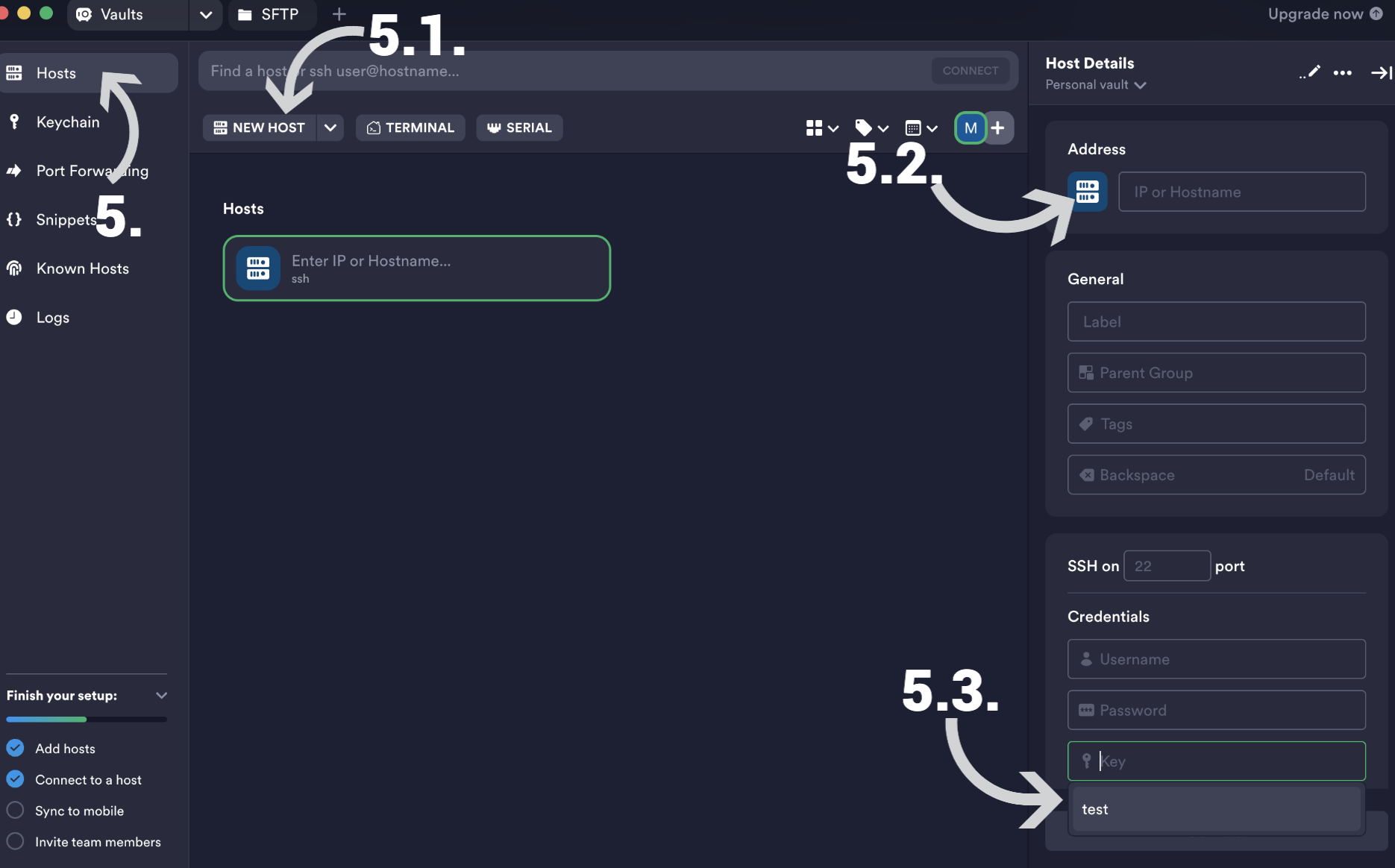Click the TERMINAL button
Screen dimensions: 1395x868
410,128
